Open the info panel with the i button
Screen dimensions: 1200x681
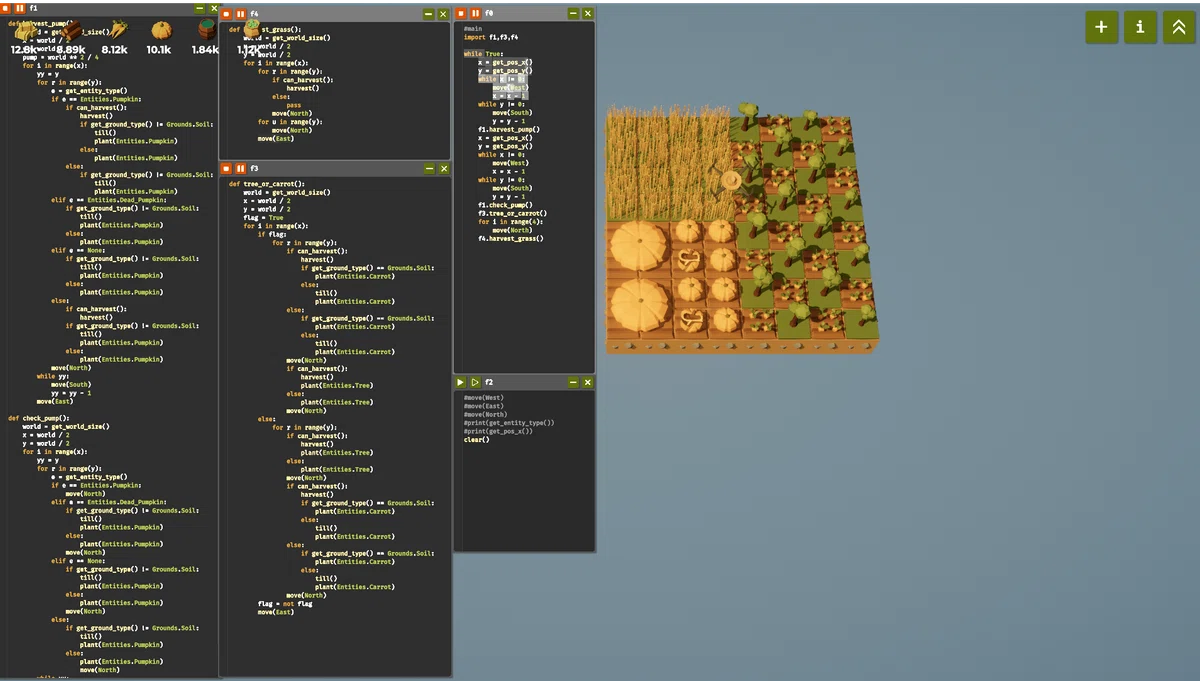(1140, 27)
